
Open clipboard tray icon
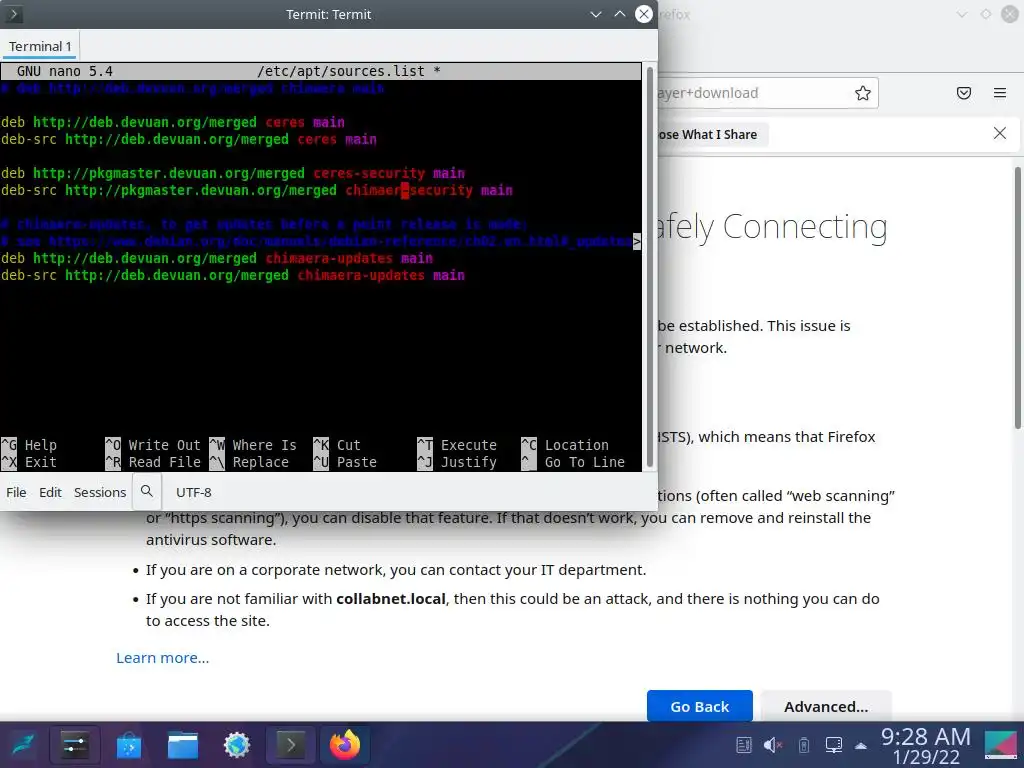[x=744, y=745]
